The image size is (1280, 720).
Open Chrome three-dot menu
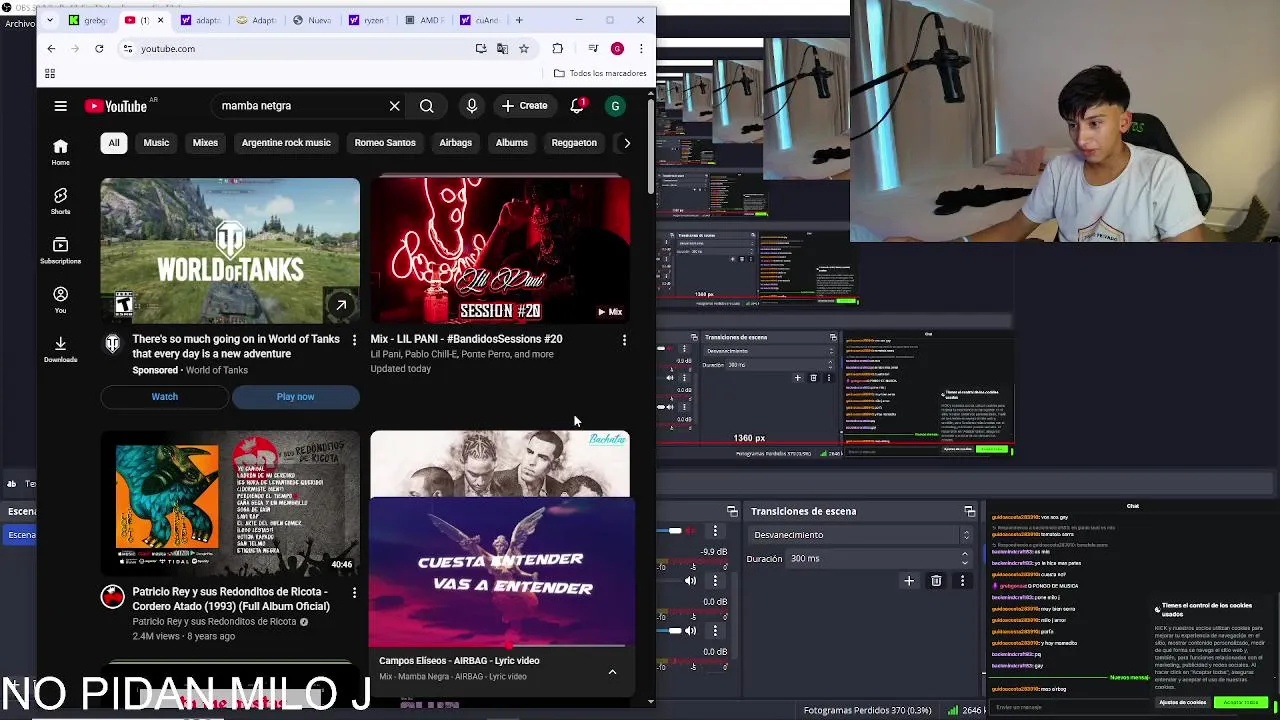point(641,48)
